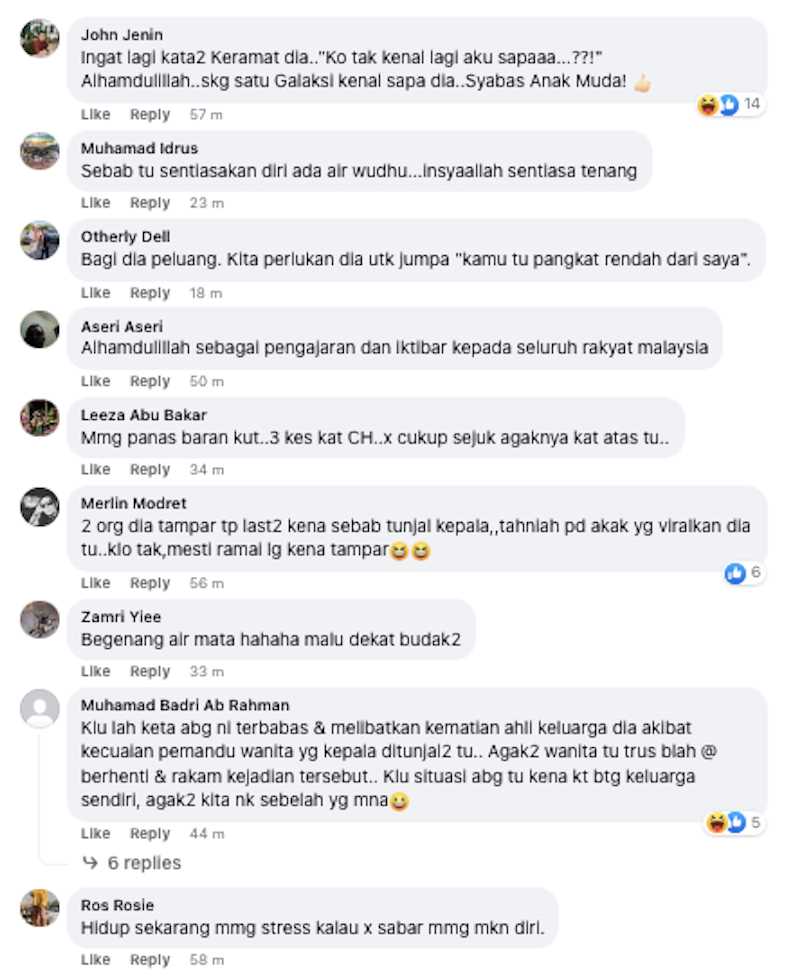Click like reaction icon on Merlin Modret's comment

[735, 573]
